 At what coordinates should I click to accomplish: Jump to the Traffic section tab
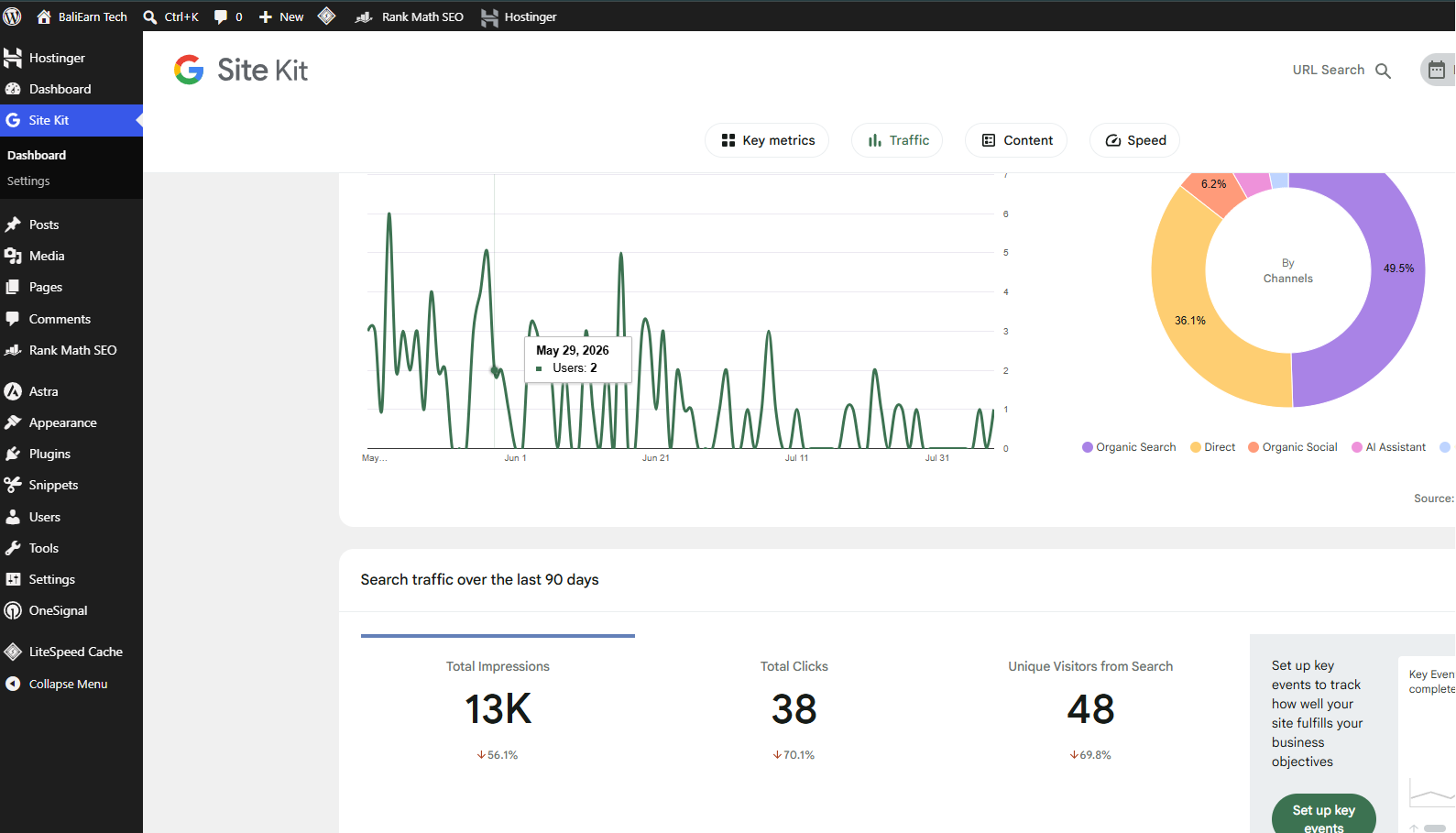point(897,140)
